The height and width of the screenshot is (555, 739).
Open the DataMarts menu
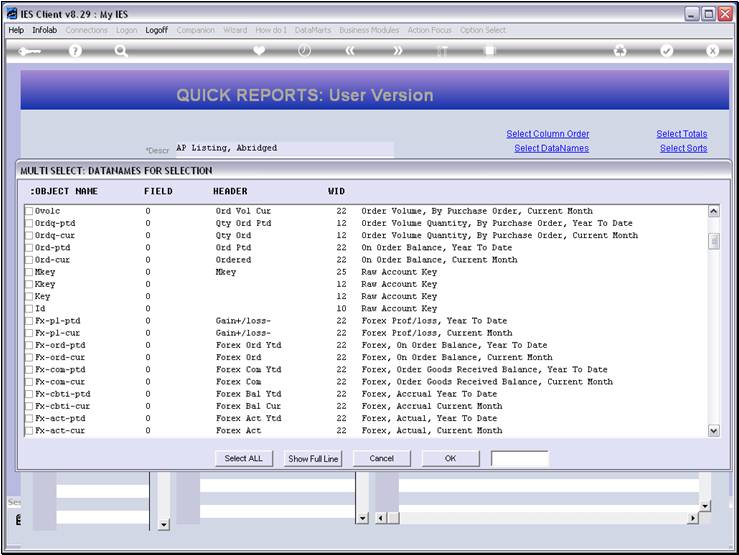pyautogui.click(x=313, y=30)
